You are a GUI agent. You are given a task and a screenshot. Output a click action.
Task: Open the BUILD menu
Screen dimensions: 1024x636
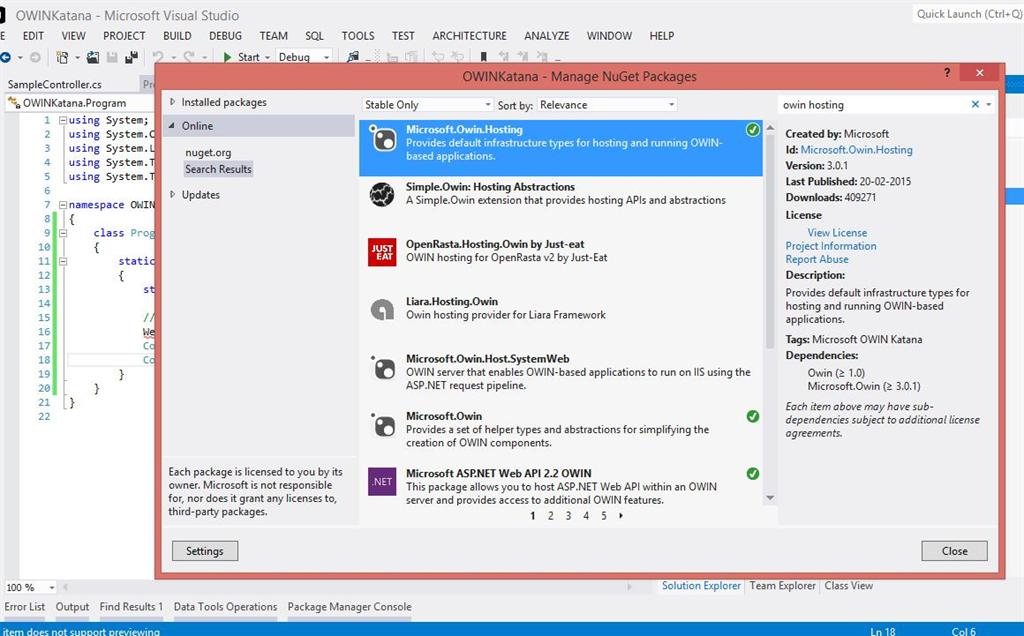[x=177, y=36]
